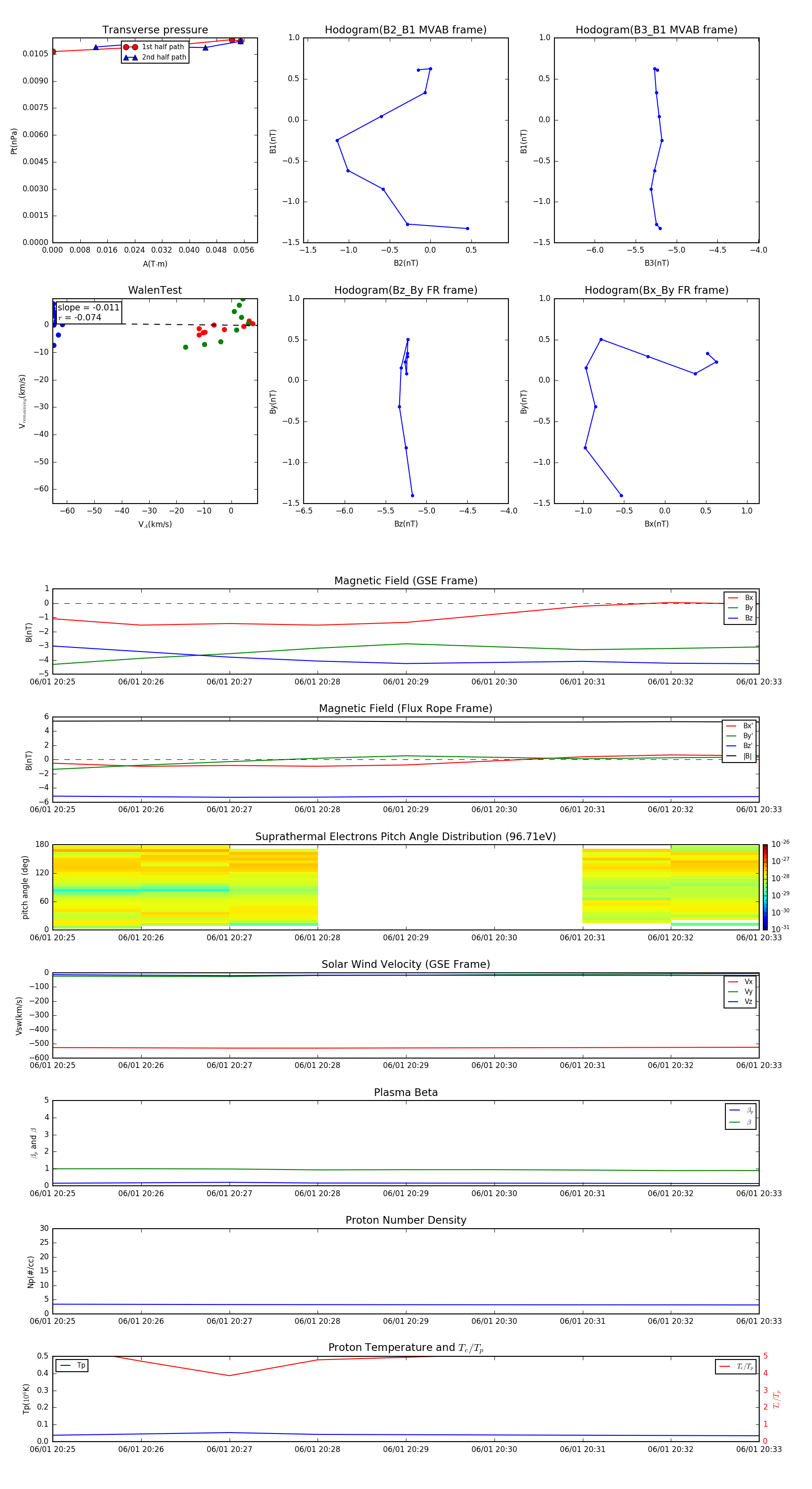Click the 'Bz(nT)' axis label
812x1489 pixels.
point(406,524)
